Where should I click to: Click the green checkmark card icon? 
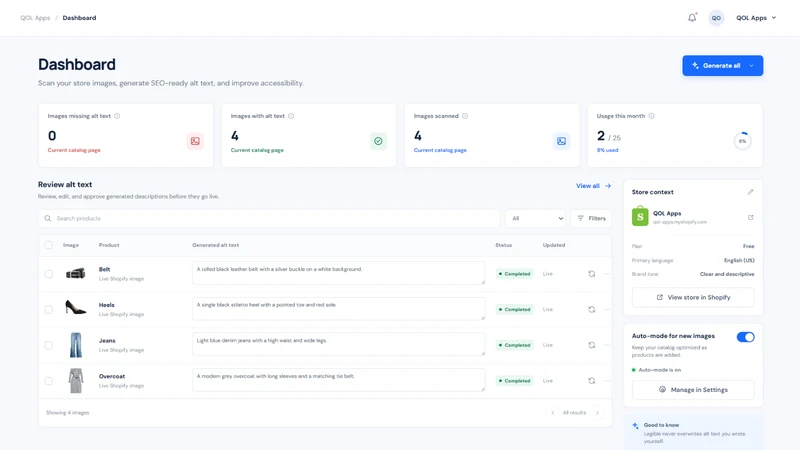tap(378, 141)
